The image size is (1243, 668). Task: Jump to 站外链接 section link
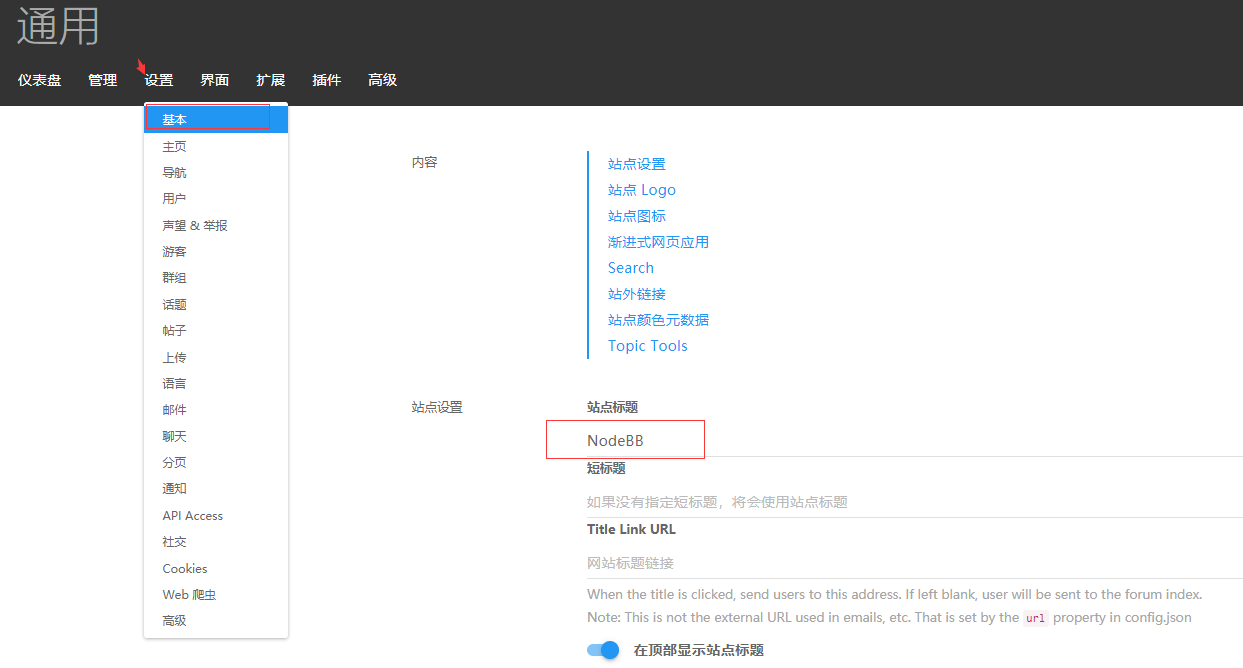(x=636, y=294)
